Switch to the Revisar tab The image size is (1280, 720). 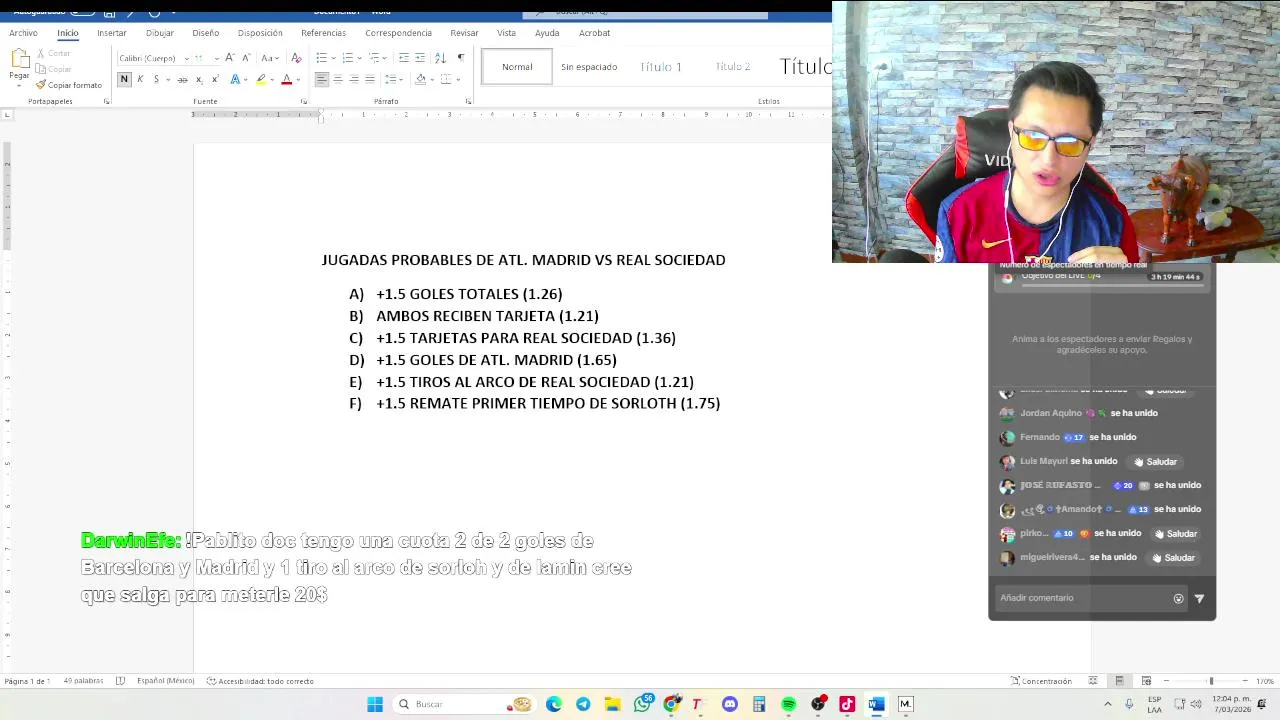click(464, 33)
